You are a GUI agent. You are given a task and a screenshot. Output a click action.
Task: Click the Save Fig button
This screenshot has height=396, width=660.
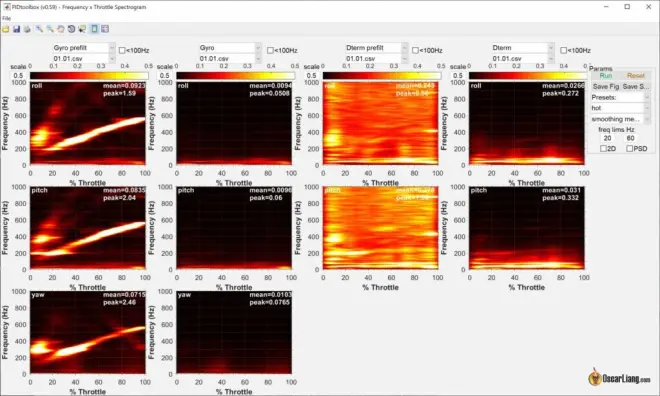[x=606, y=87]
